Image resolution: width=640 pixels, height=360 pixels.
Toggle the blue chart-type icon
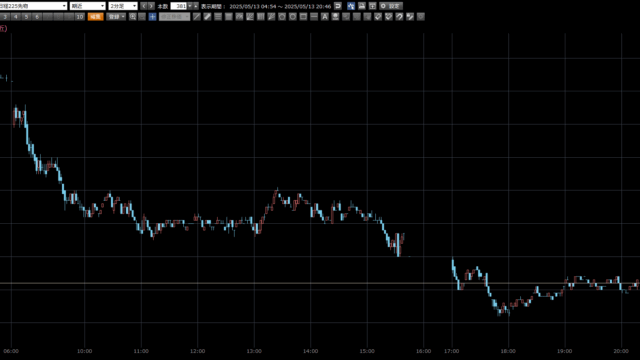tap(351, 6)
